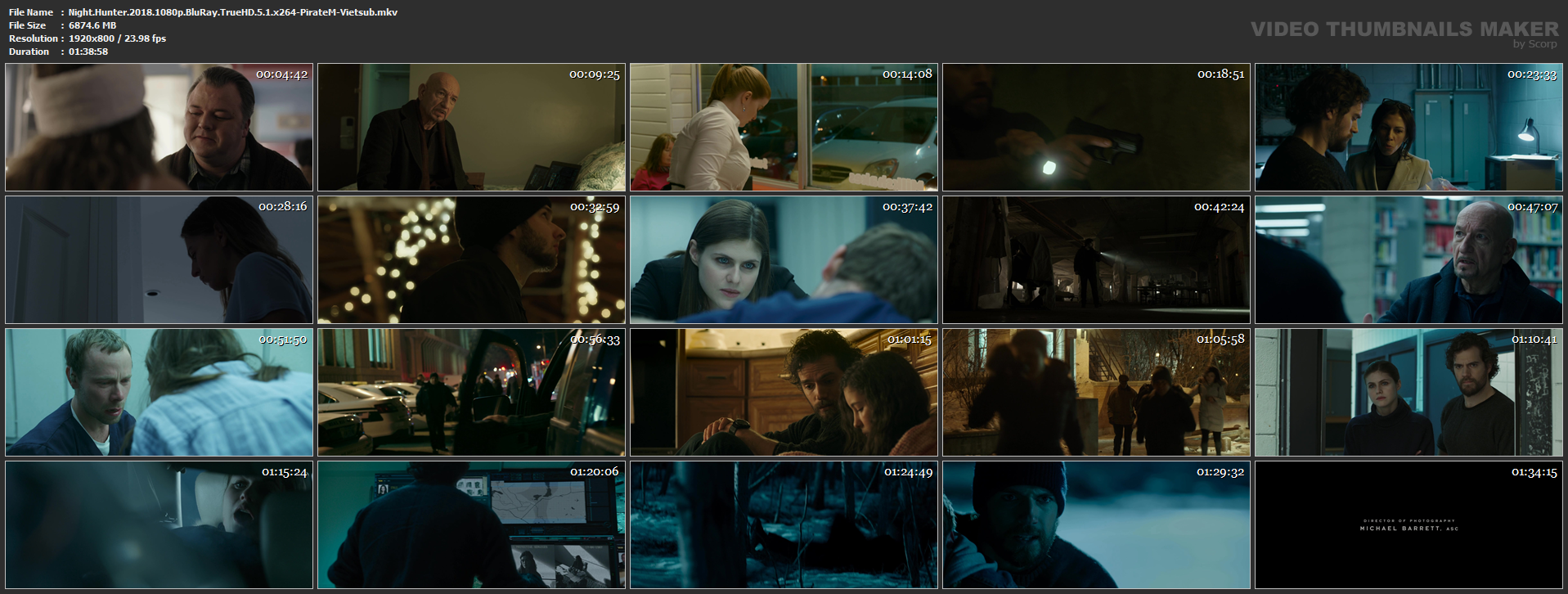1568x594 pixels.
Task: Select the duration value 01:38:58
Action: (x=88, y=52)
